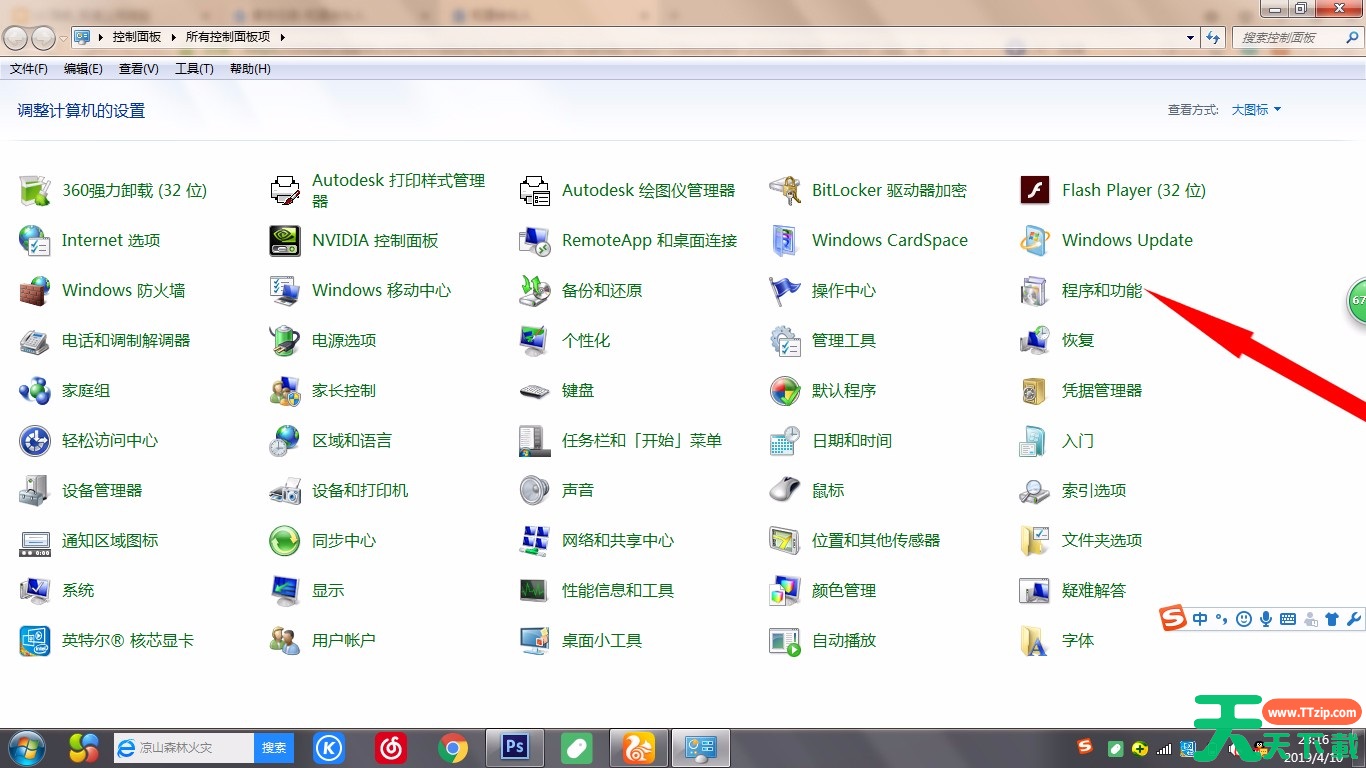Toggle Sogou input 中 language mode
Screen dimensions: 1366x768
(1200, 619)
